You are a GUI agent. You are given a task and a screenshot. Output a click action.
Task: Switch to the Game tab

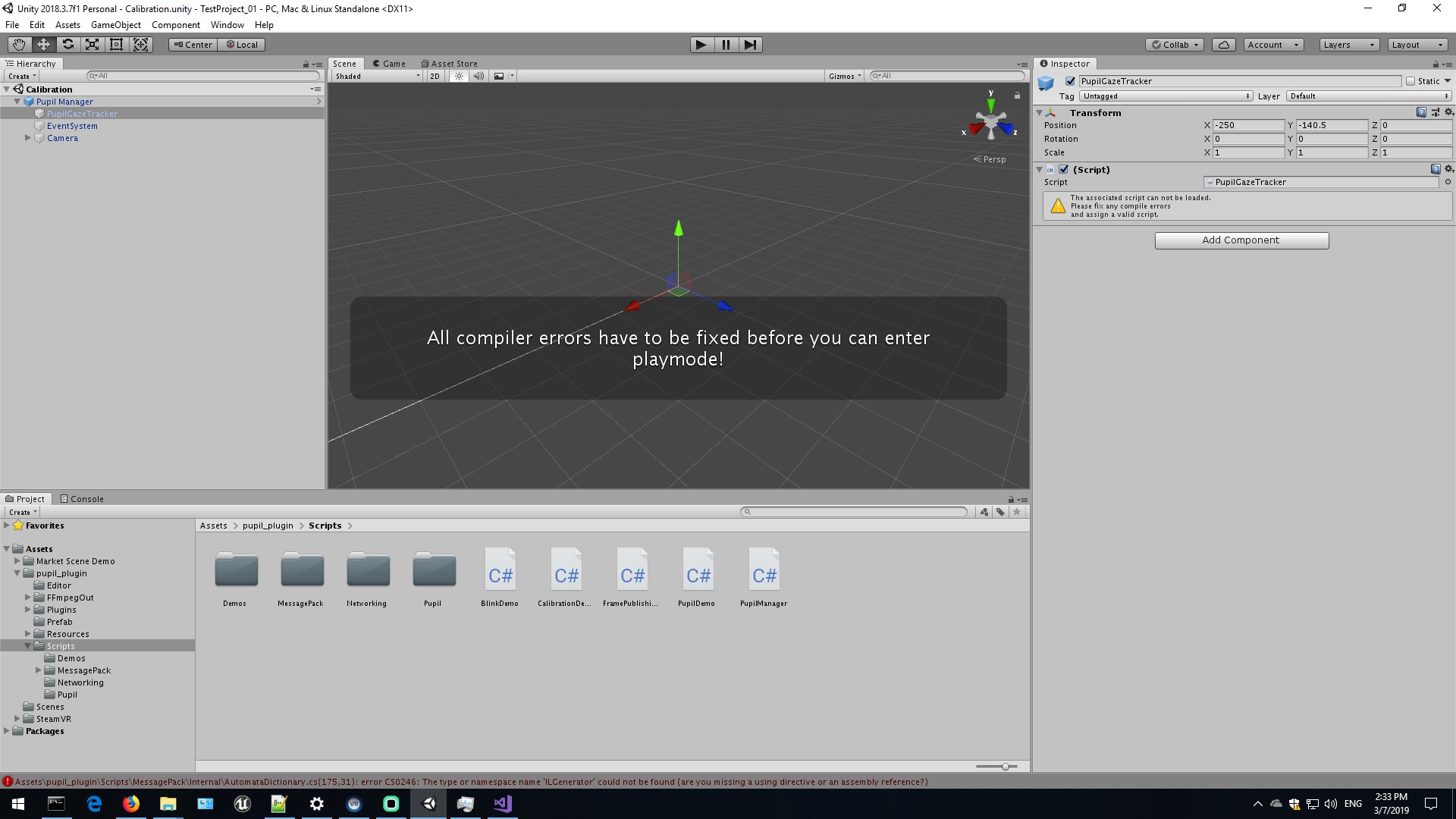(389, 64)
